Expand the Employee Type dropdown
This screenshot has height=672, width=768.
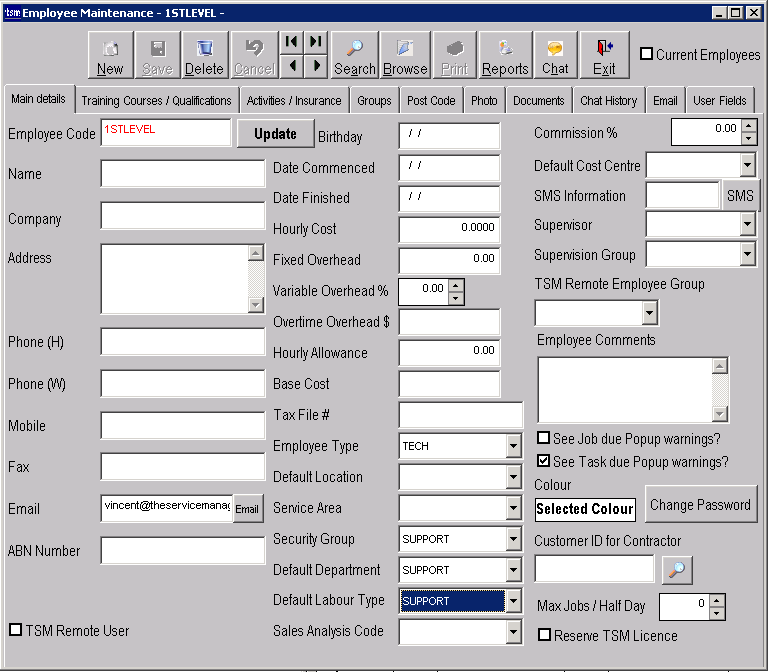[x=513, y=446]
